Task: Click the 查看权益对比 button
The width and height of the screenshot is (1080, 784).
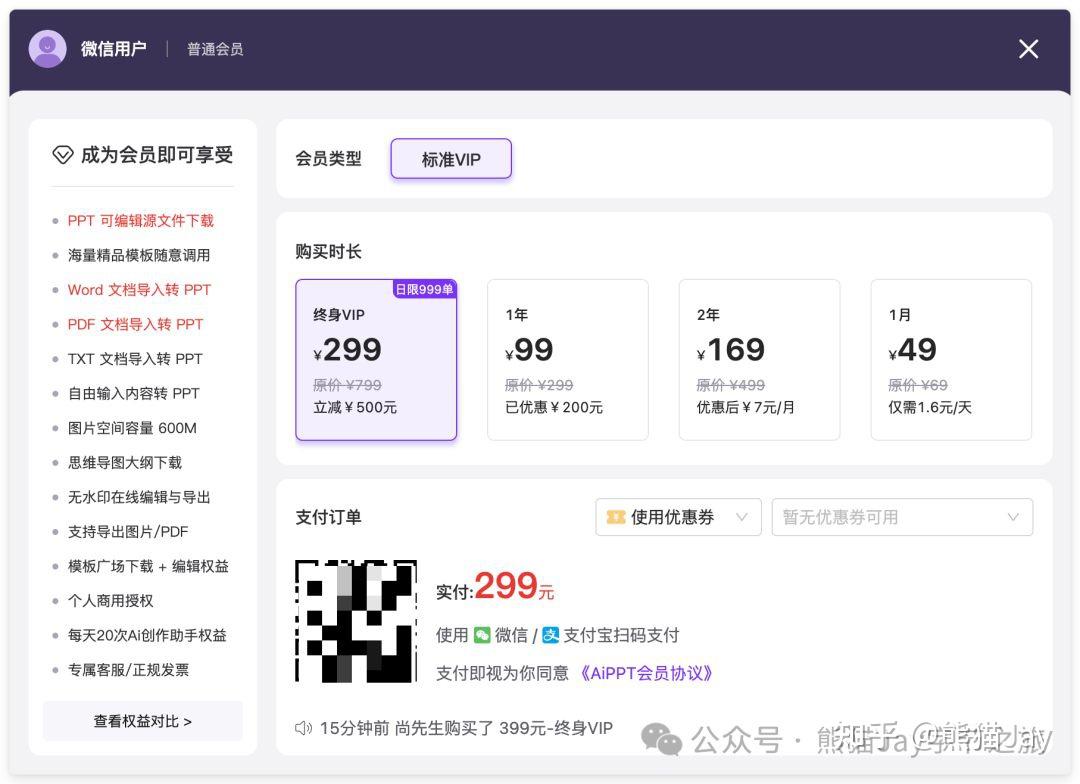Action: click(143, 721)
